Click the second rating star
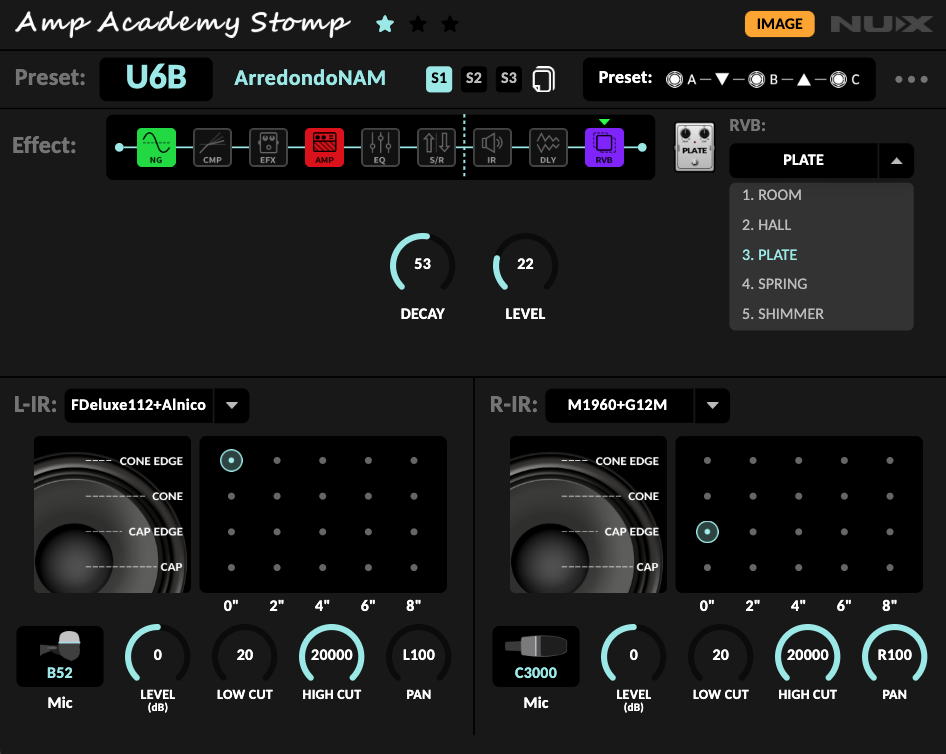The image size is (946, 754). point(417,24)
